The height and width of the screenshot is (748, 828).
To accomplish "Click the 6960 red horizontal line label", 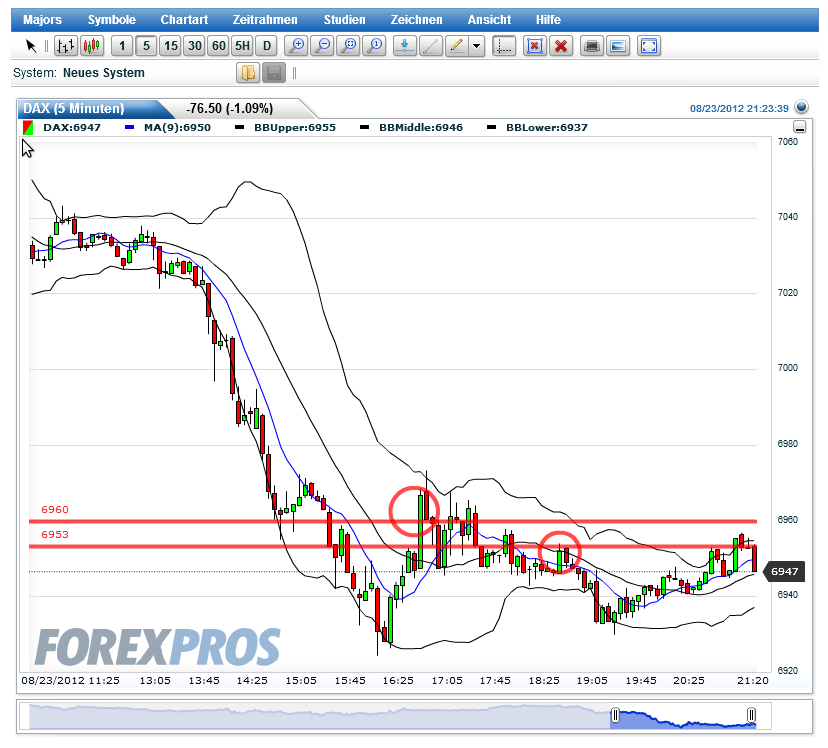I will point(55,510).
